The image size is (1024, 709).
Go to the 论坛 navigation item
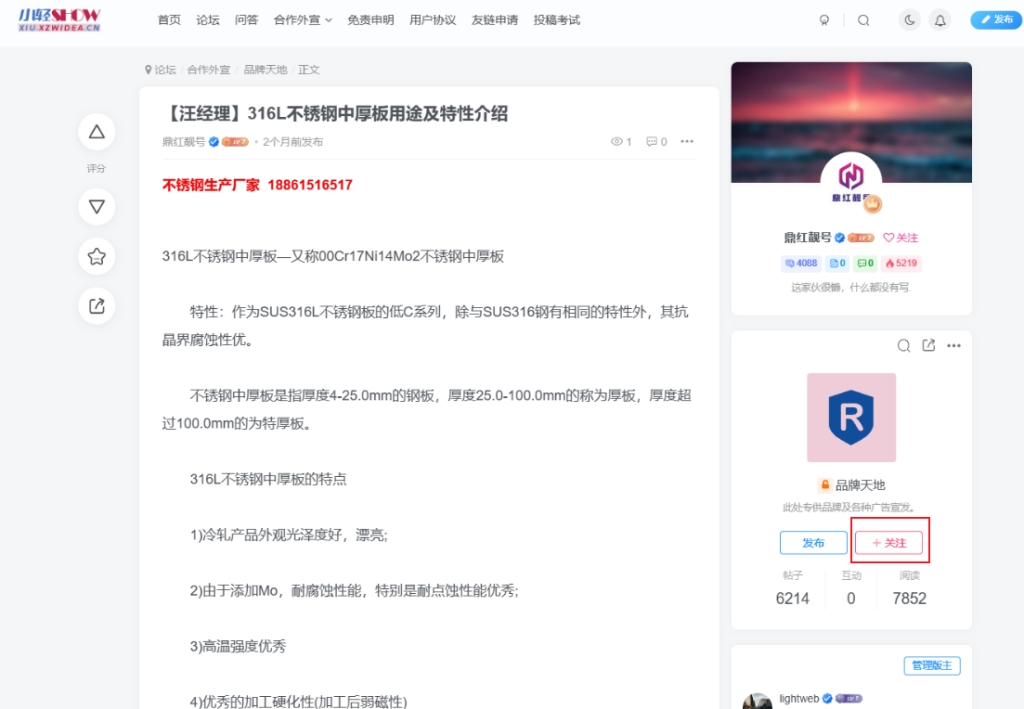(x=208, y=20)
